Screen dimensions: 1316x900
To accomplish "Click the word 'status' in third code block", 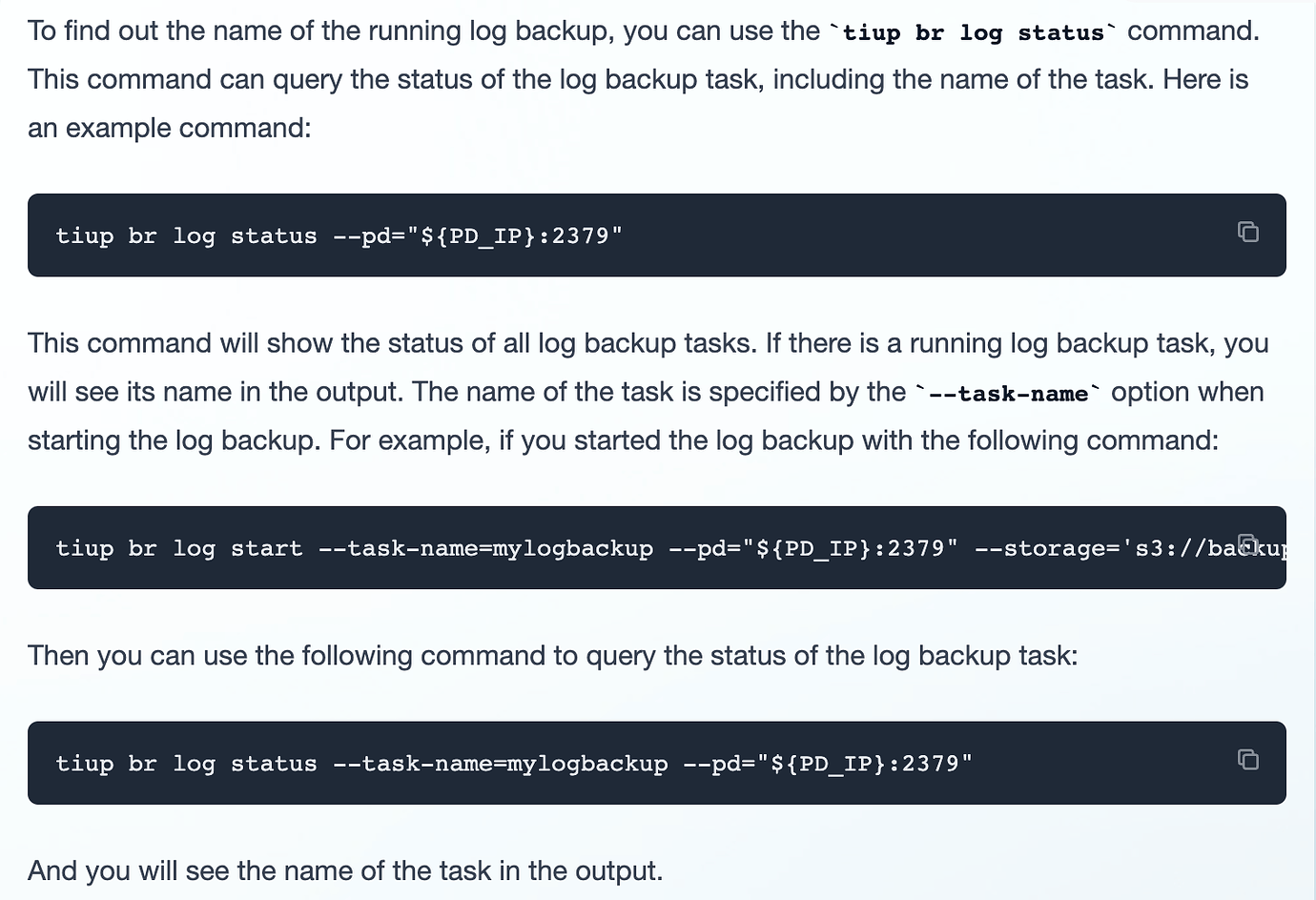I will (x=274, y=765).
